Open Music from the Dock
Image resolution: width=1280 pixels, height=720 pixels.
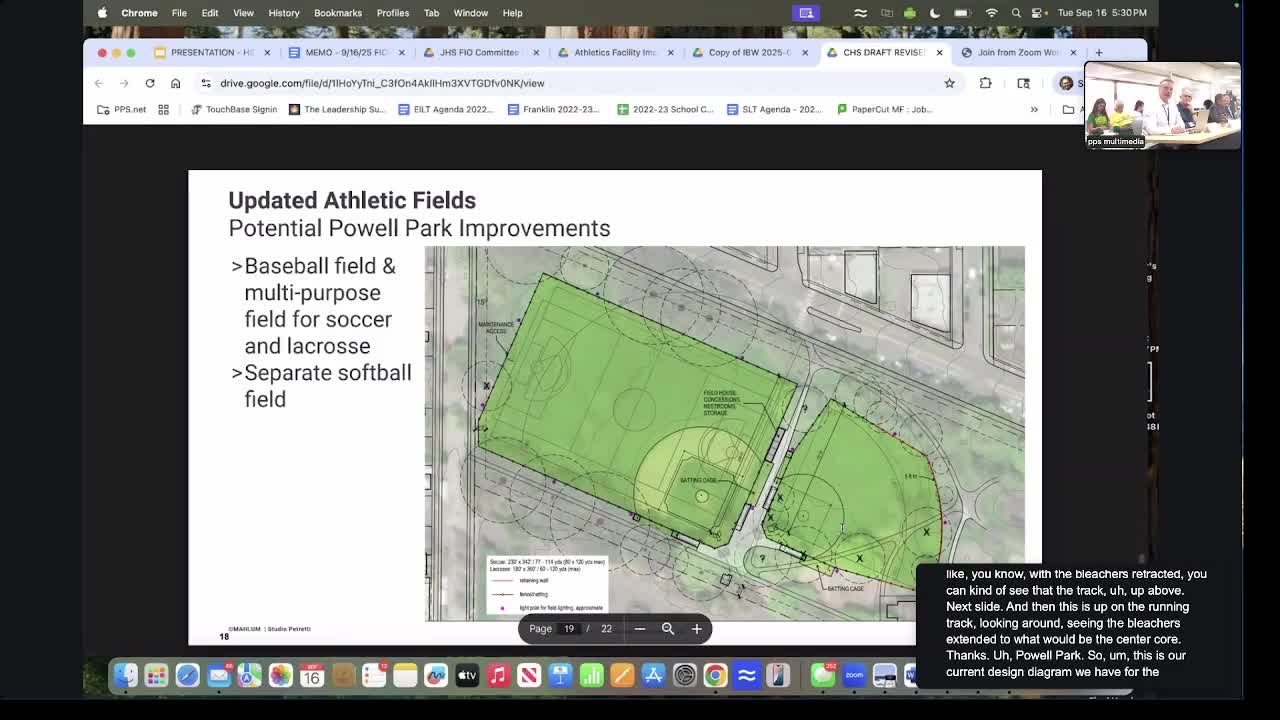pos(498,676)
